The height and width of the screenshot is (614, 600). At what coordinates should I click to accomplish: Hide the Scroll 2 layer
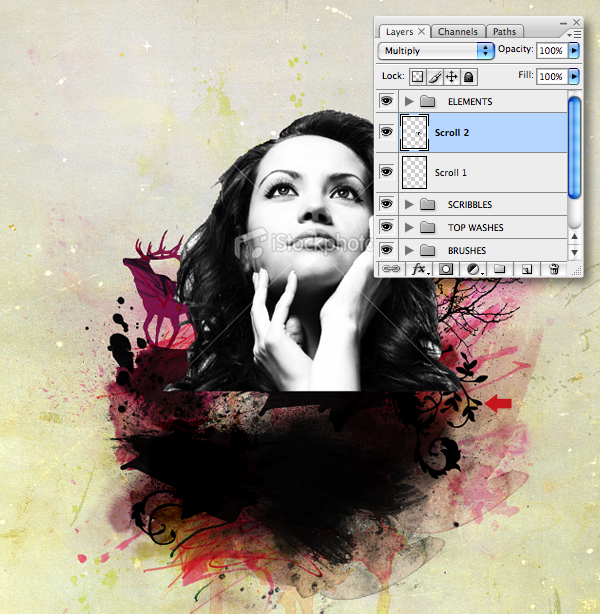click(387, 132)
